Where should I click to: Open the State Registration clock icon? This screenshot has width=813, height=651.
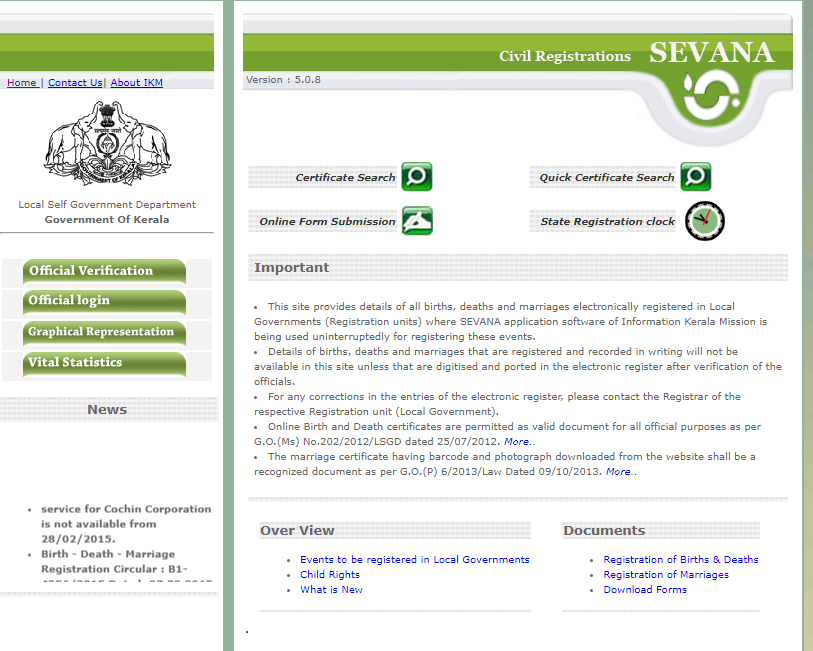(705, 221)
